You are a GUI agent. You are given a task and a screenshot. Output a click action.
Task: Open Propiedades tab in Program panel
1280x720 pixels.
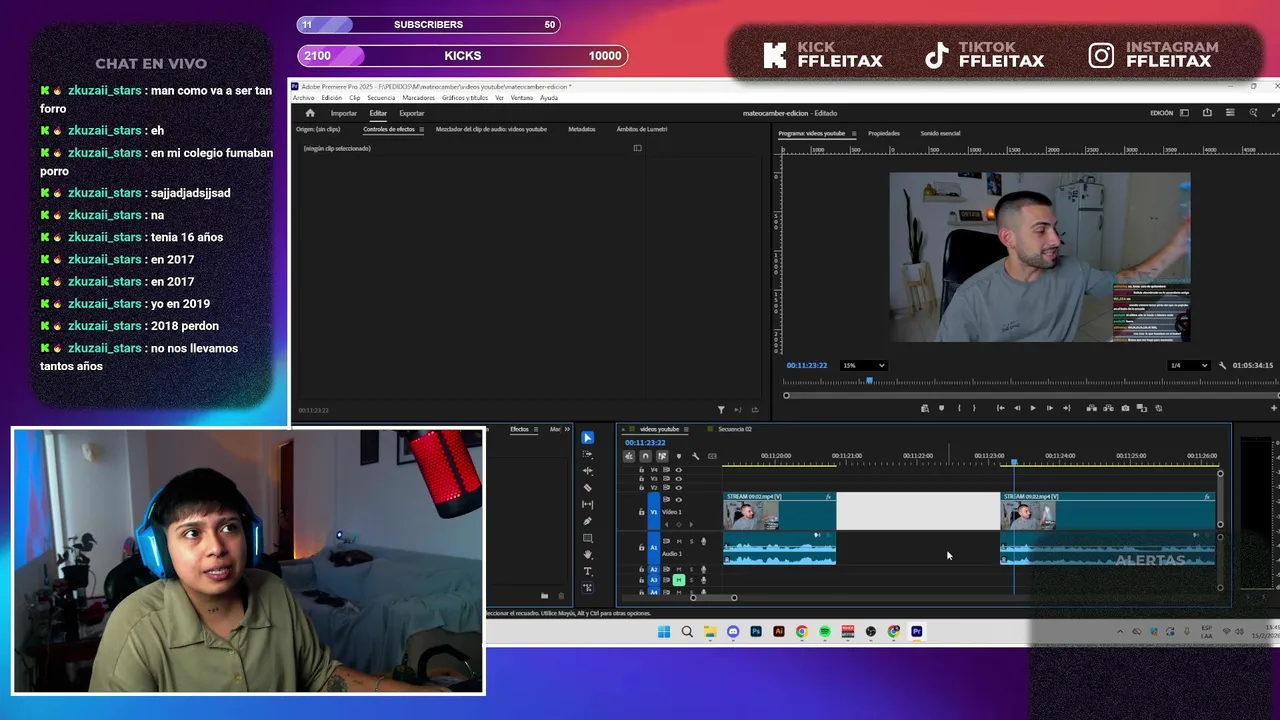point(884,134)
